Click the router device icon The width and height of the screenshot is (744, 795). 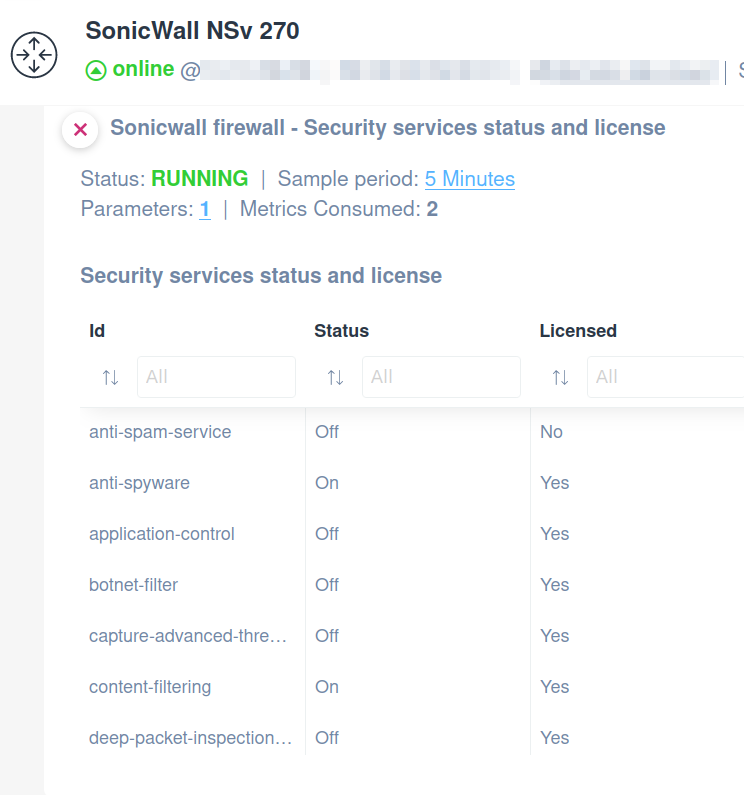click(34, 55)
